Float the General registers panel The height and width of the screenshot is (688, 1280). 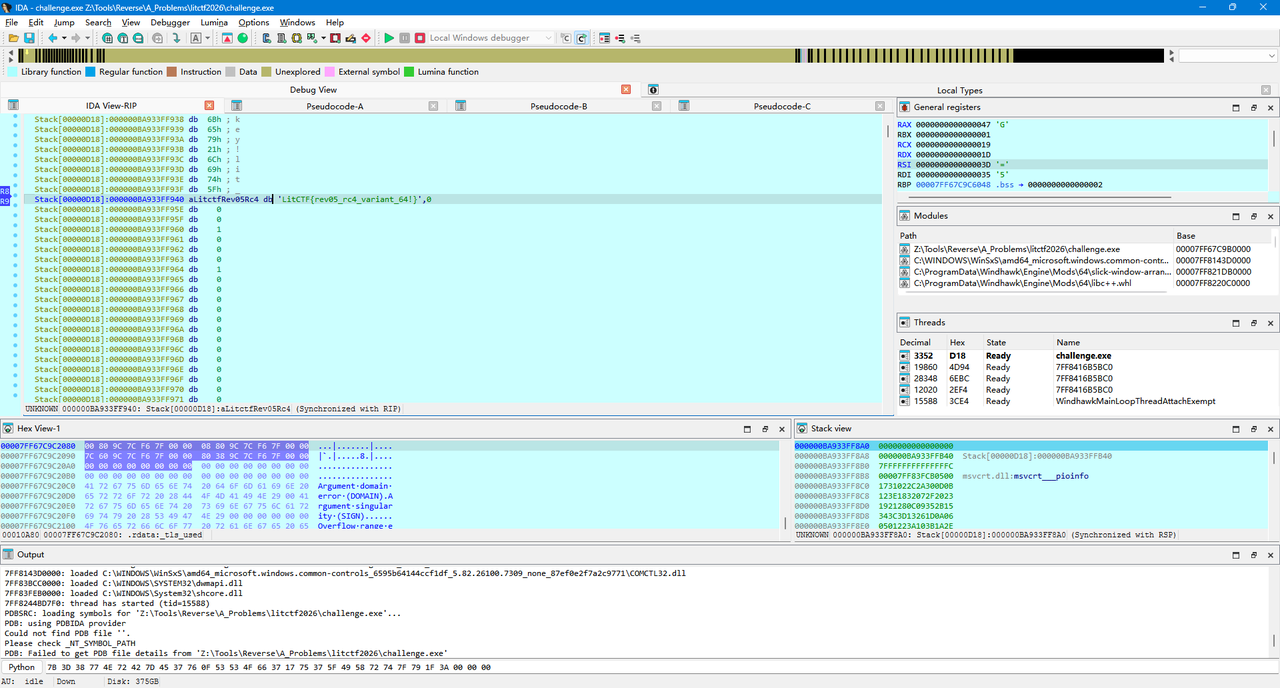coord(1255,107)
